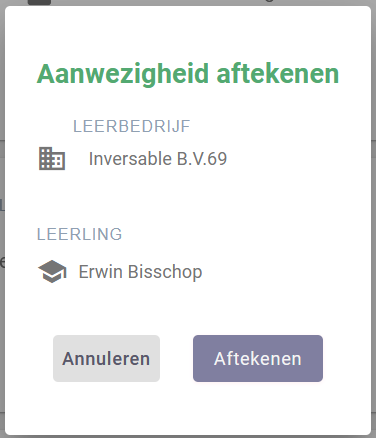Dismiss dialog by clicking dimmed backdrop above it
This screenshot has width=376, height=438.
(x=187, y=2)
